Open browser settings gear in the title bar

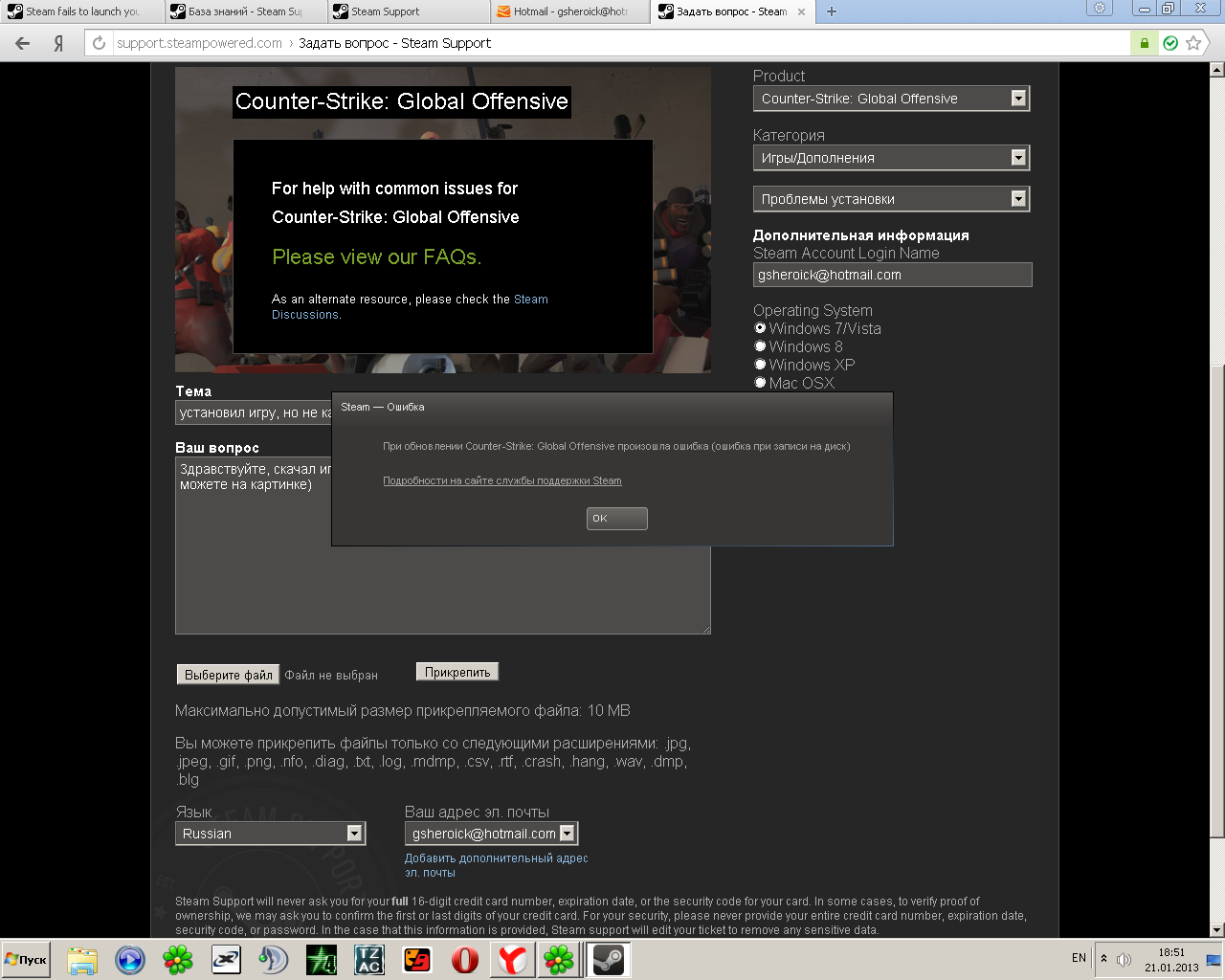1100,8
